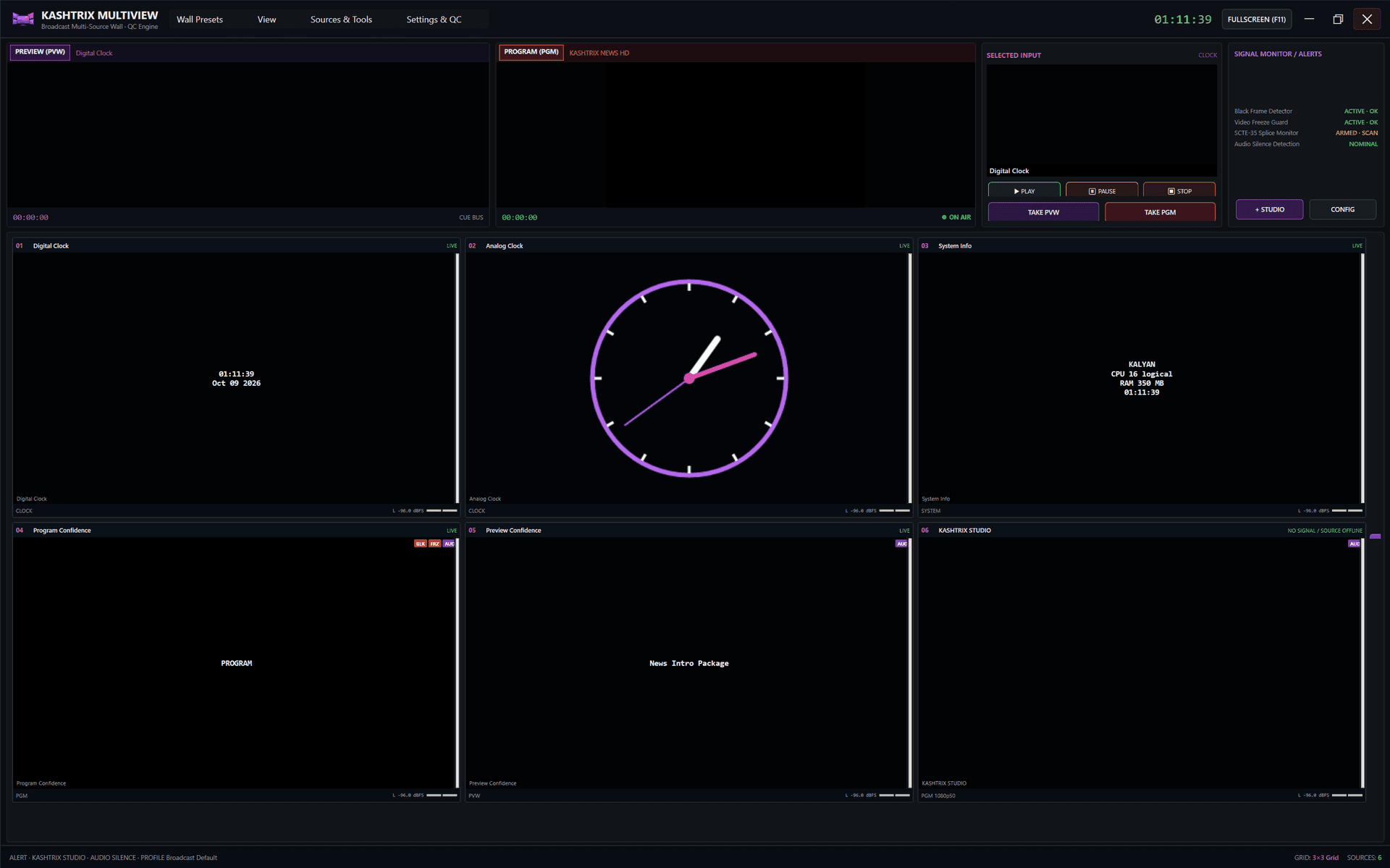This screenshot has width=1390, height=868.
Task: Click the Kashtrix Multiview logo icon
Action: pos(23,20)
